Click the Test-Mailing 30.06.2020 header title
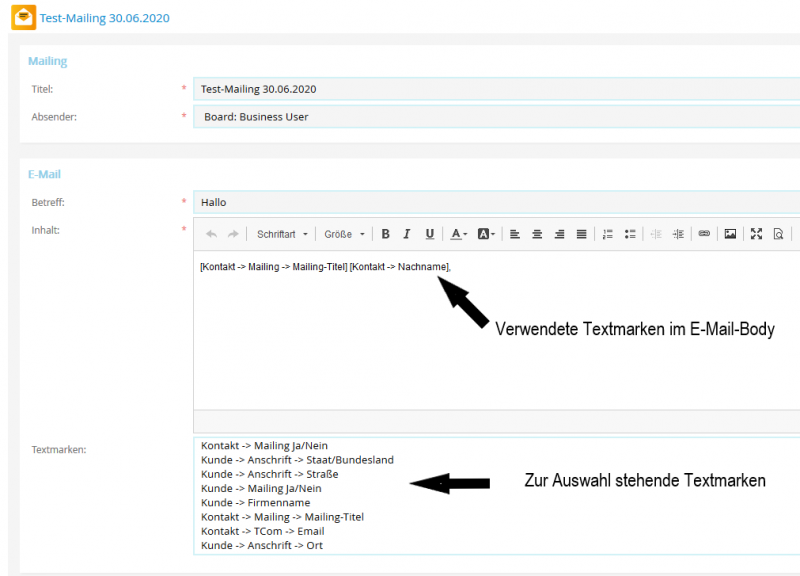The width and height of the screenshot is (800, 576). pos(105,18)
